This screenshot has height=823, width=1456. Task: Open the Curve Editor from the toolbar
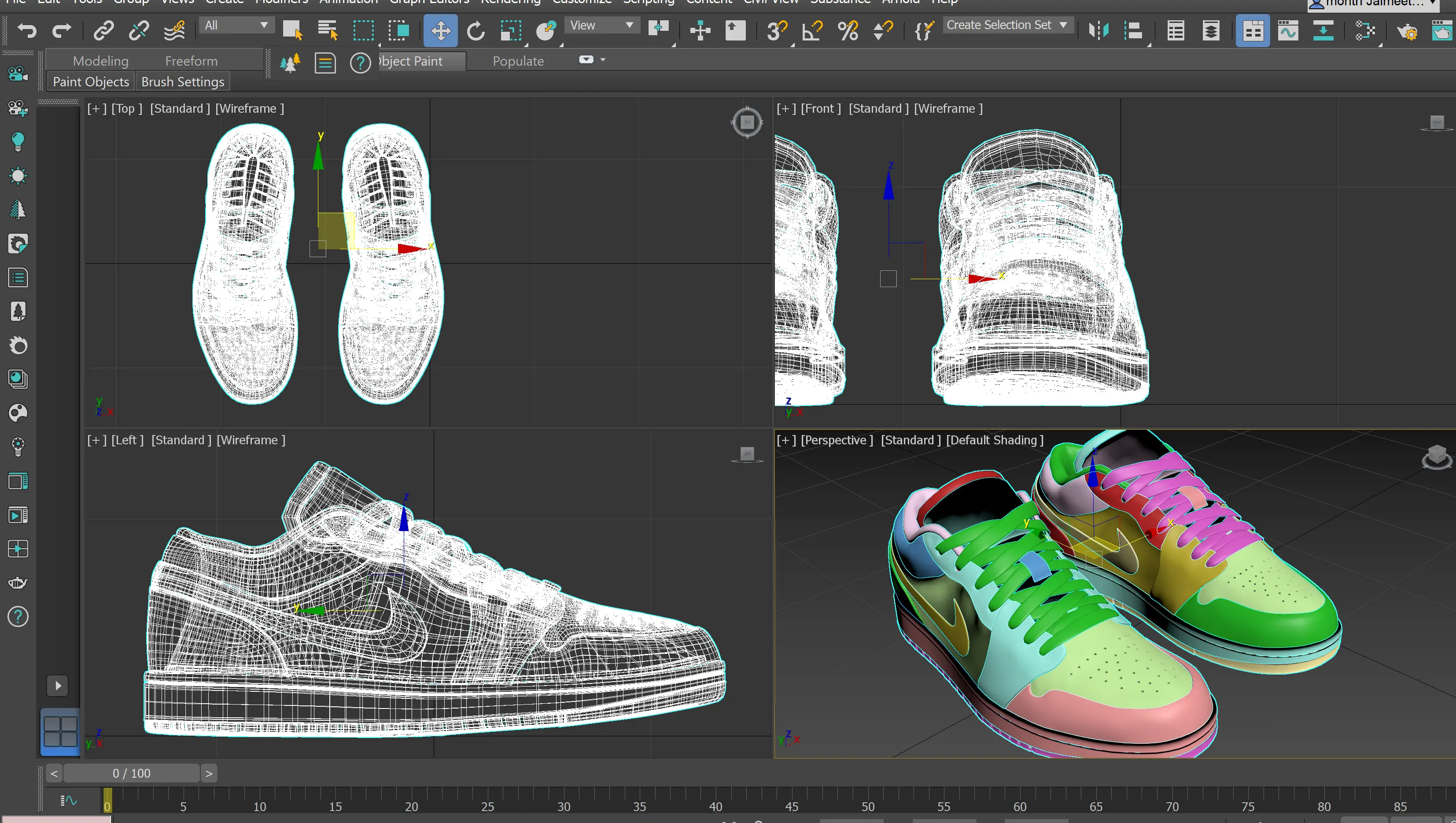(x=1287, y=30)
